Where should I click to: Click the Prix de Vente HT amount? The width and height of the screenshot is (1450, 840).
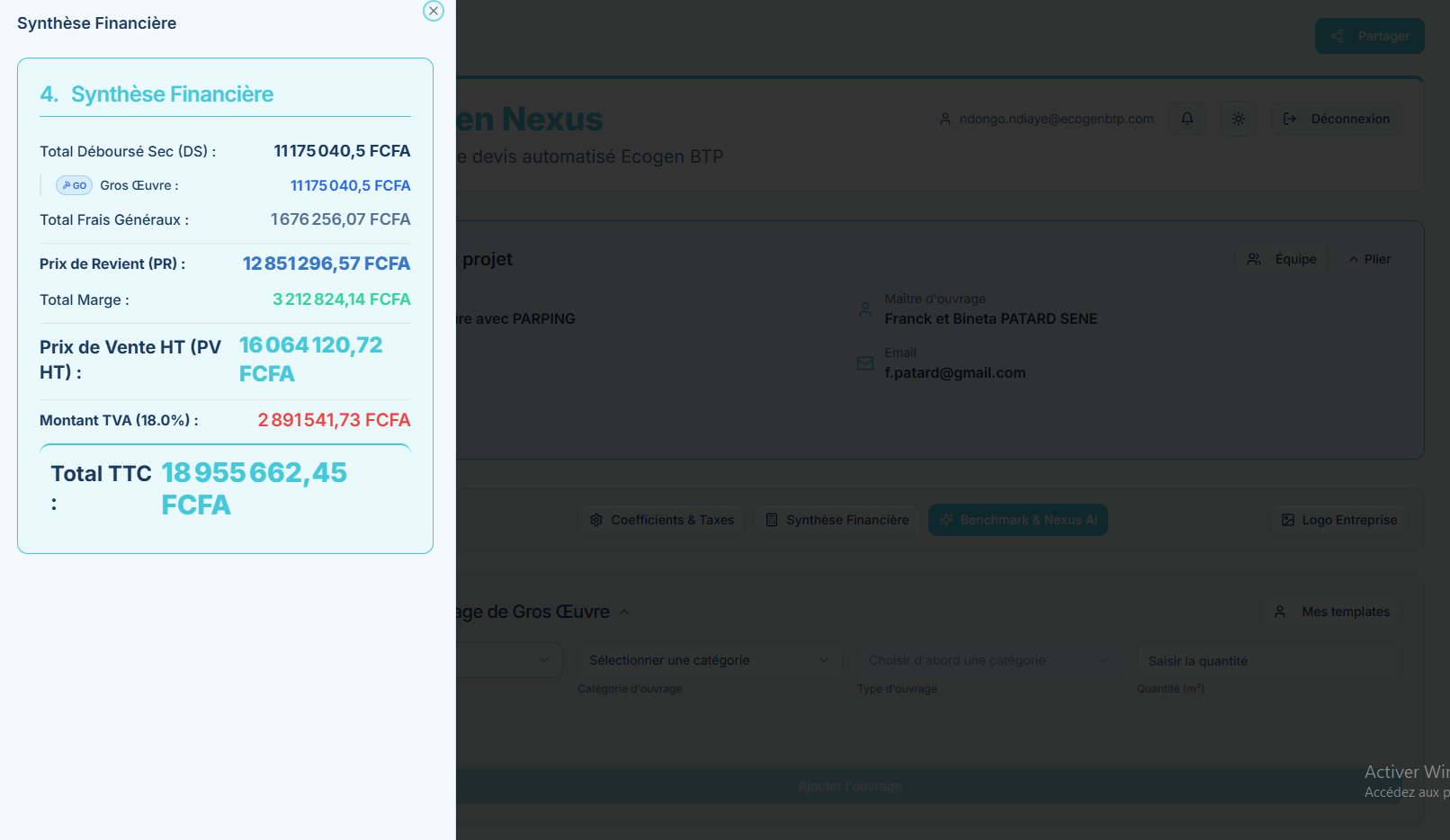311,359
